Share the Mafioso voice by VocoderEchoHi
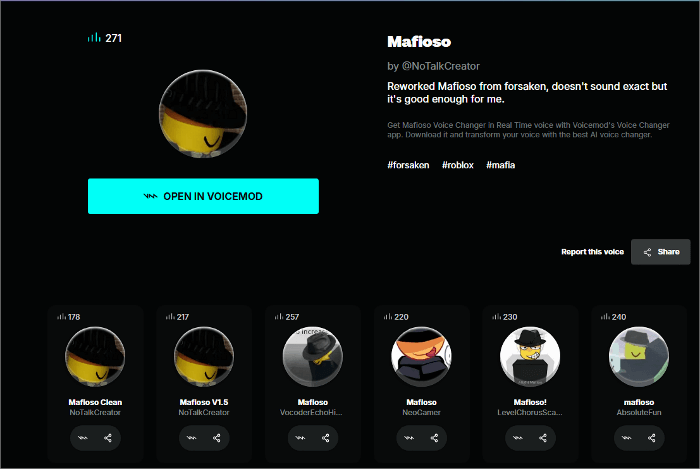The width and height of the screenshot is (700, 469). pyautogui.click(x=325, y=438)
